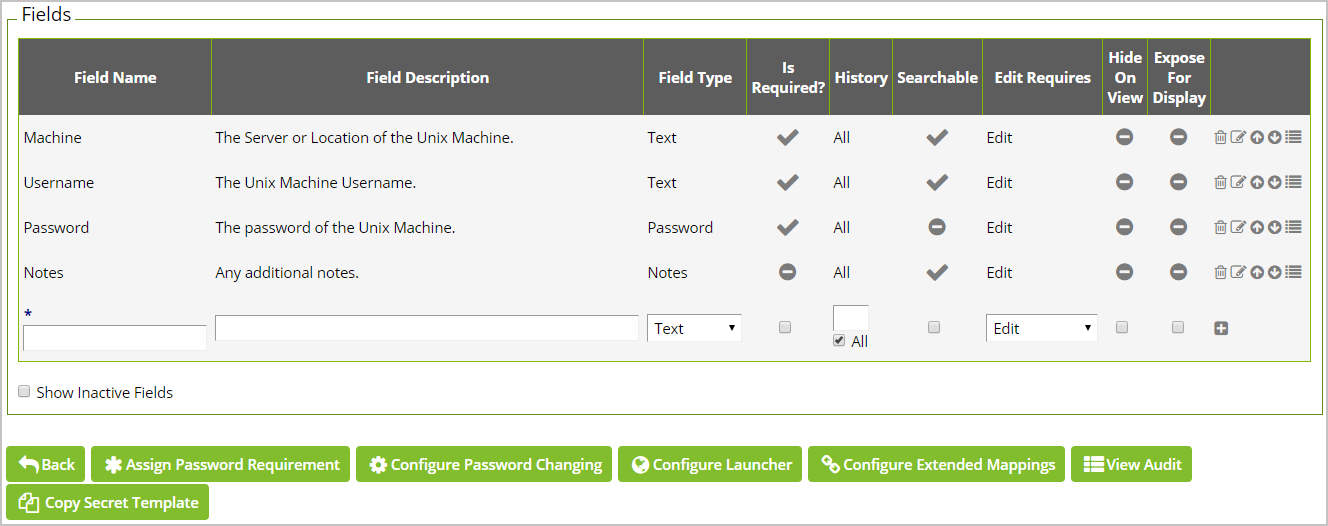1328x526 pixels.
Task: Open the Field Type Text dropdown
Action: pos(695,328)
